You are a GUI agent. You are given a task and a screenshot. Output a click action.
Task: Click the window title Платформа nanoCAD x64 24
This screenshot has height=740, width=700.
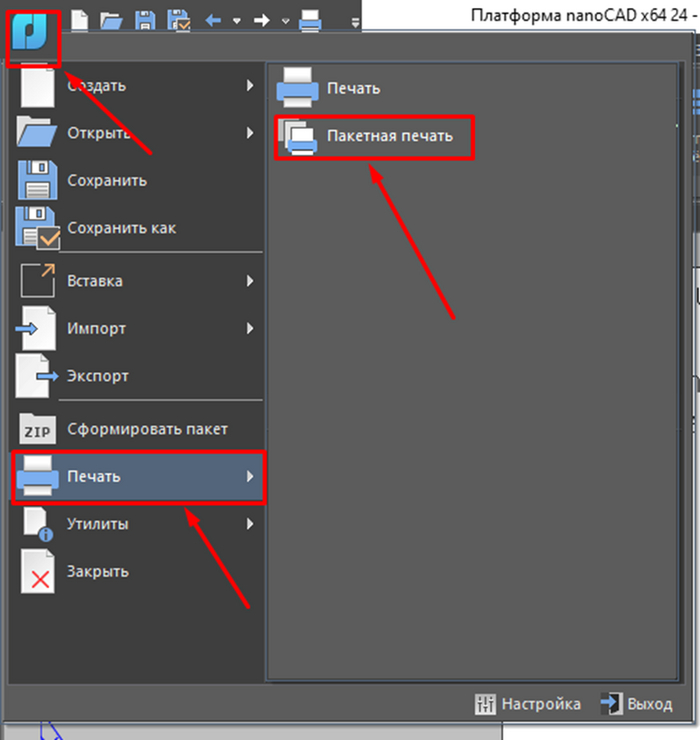tap(579, 16)
